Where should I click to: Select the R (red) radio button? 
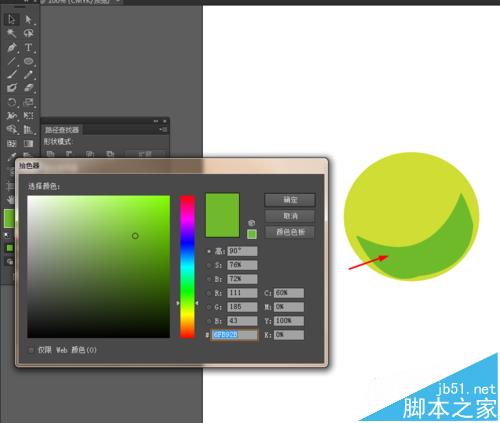point(209,293)
